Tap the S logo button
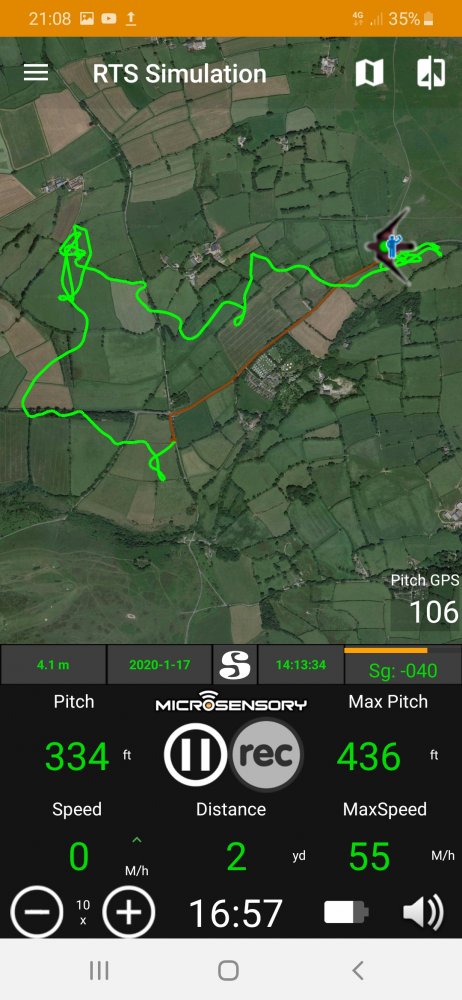 point(234,665)
